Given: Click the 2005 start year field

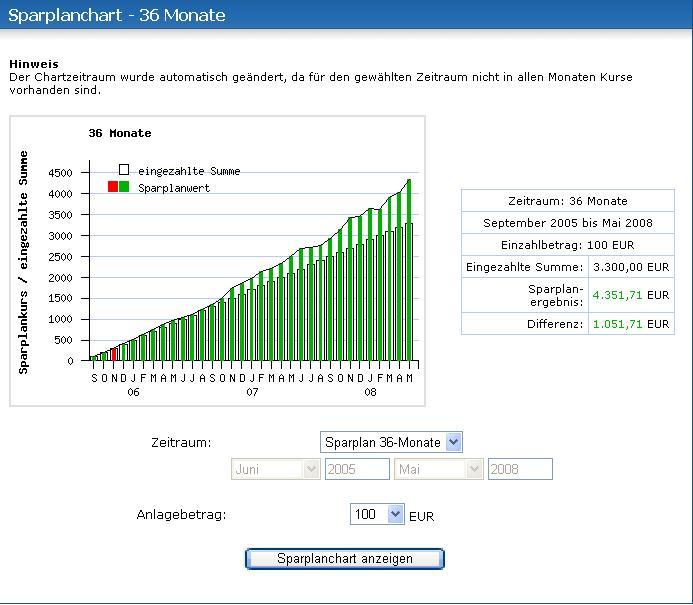Looking at the screenshot, I should coord(357,469).
